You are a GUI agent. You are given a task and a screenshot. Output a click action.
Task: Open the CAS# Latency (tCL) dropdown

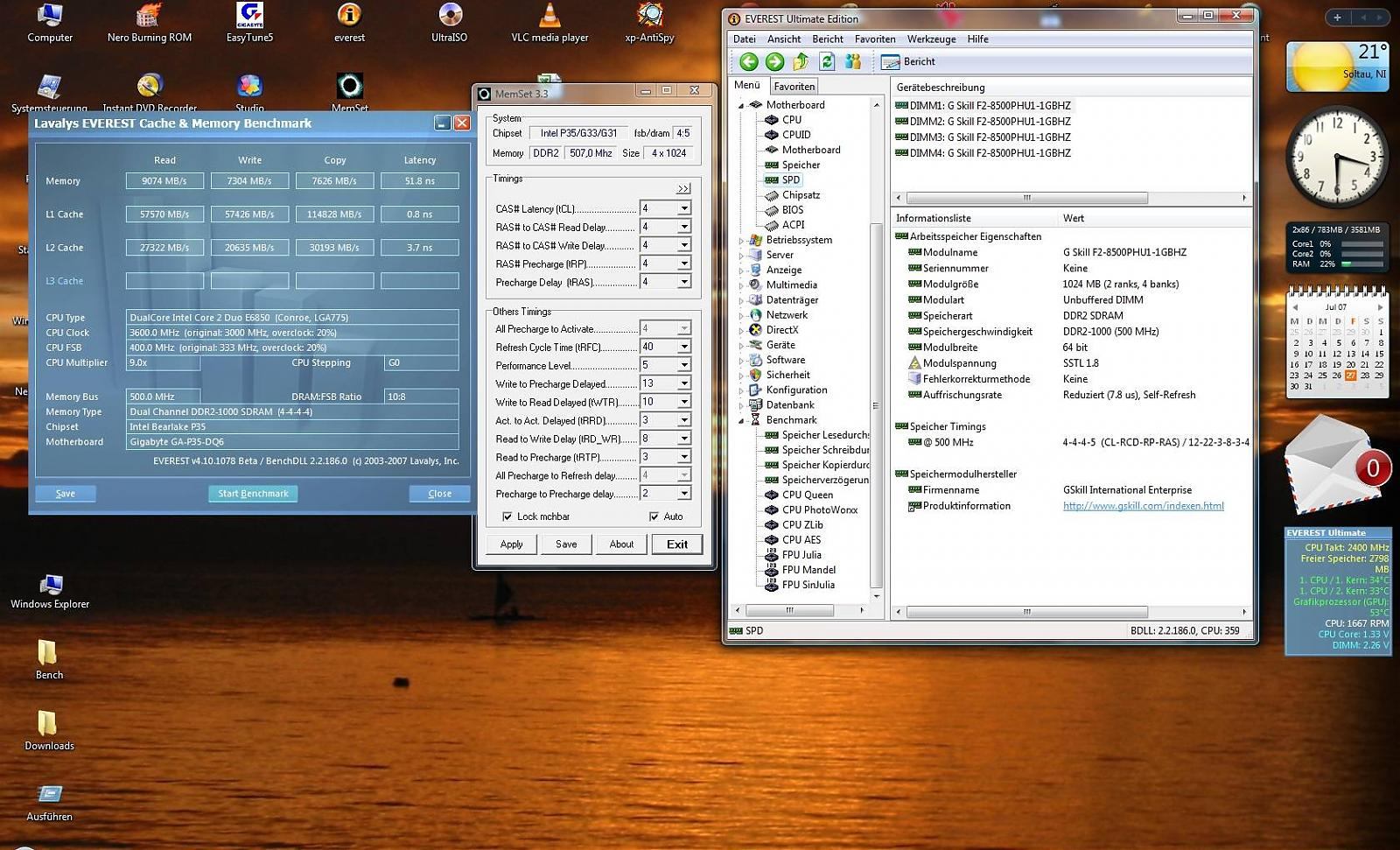coord(684,208)
